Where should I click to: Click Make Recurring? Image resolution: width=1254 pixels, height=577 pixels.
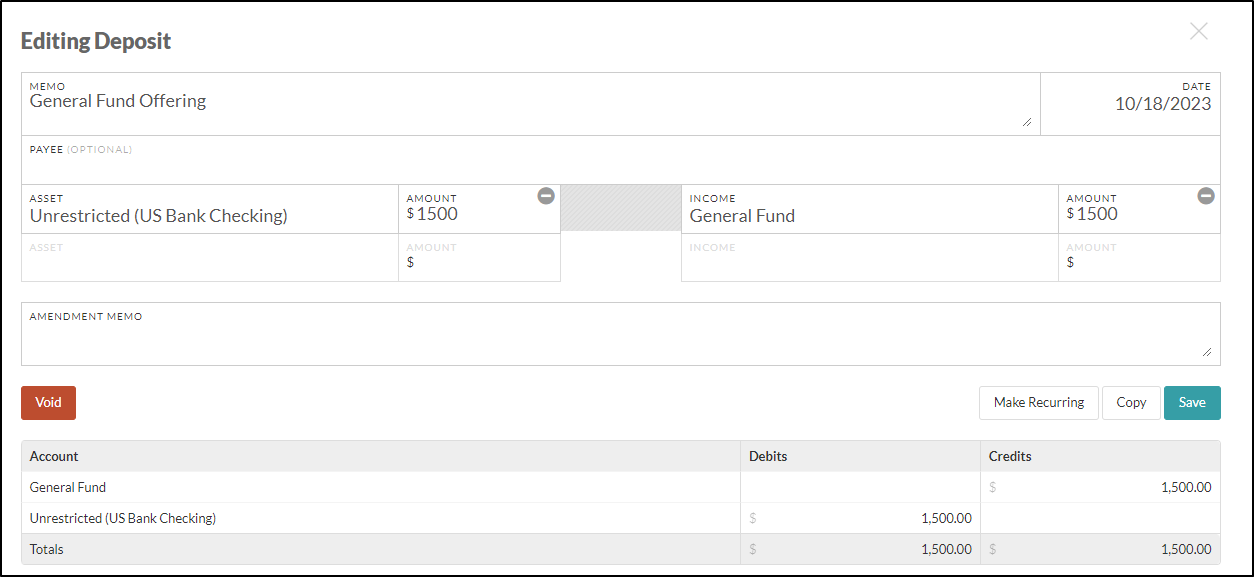coord(1039,403)
